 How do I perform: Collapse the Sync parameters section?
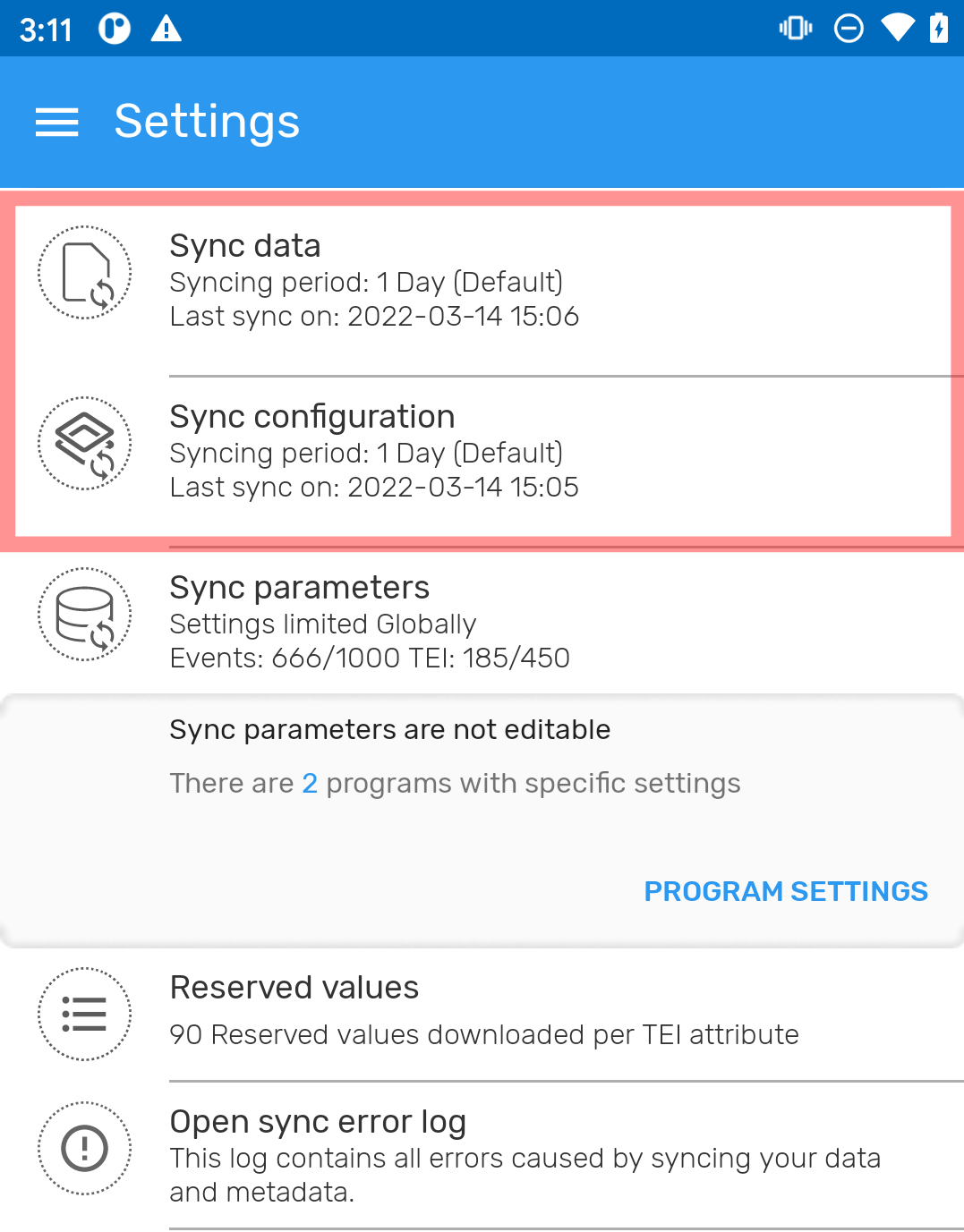[482, 624]
